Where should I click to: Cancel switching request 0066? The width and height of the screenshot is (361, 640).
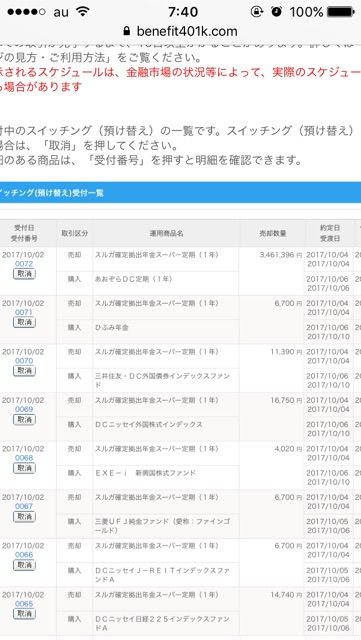(24, 565)
